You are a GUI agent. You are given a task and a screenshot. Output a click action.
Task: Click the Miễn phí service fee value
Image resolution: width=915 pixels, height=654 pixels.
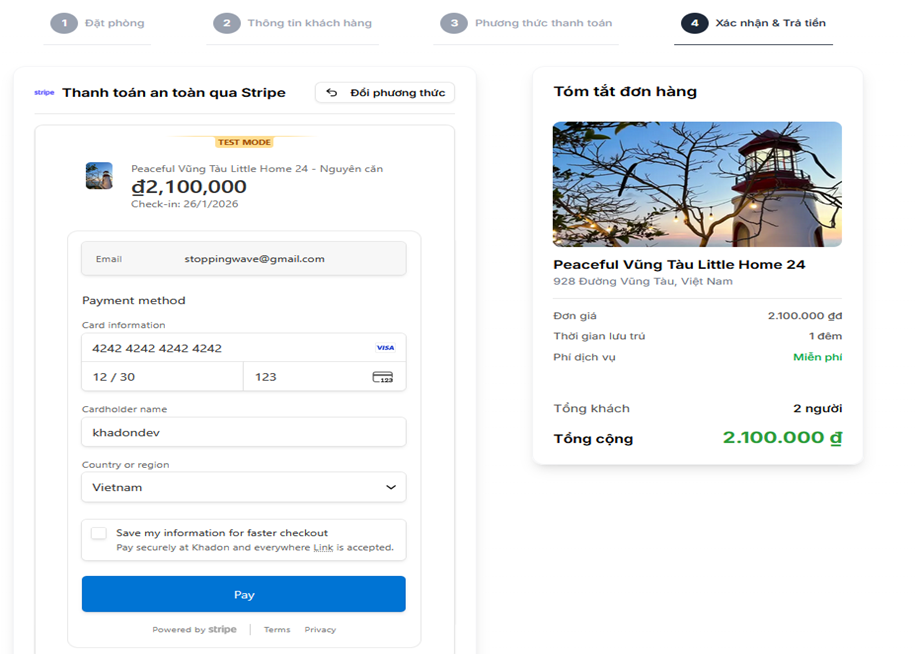(818, 357)
